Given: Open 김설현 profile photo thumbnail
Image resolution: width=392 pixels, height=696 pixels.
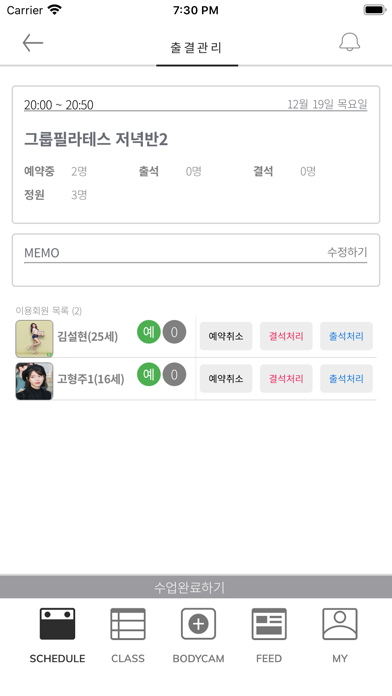Looking at the screenshot, I should [34, 339].
